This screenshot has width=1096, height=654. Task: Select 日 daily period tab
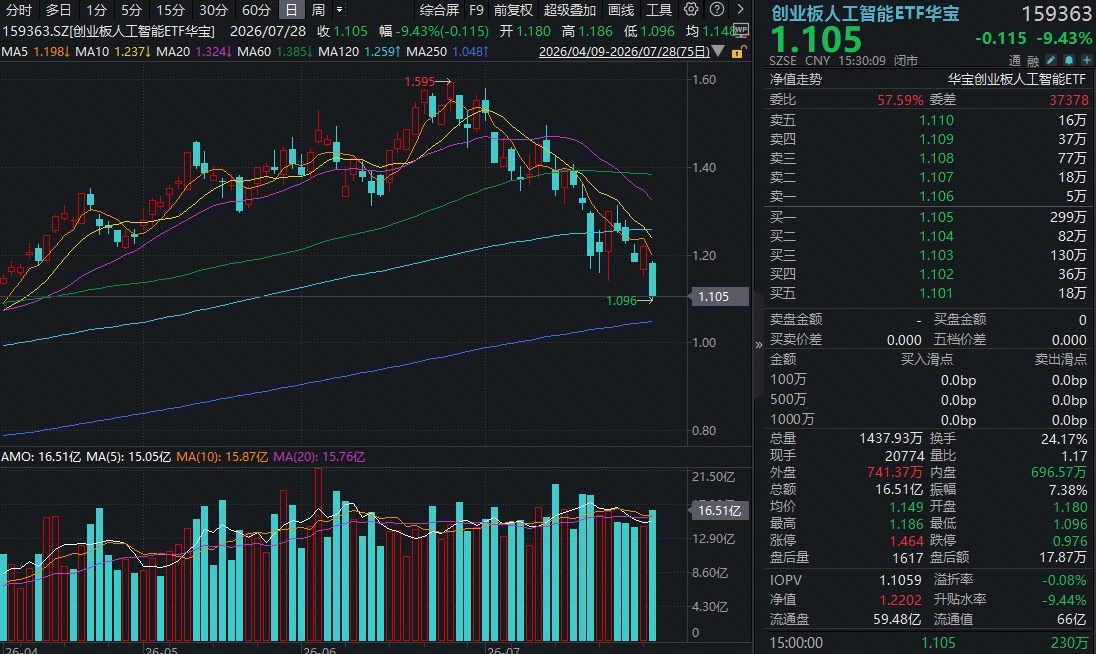[291, 10]
